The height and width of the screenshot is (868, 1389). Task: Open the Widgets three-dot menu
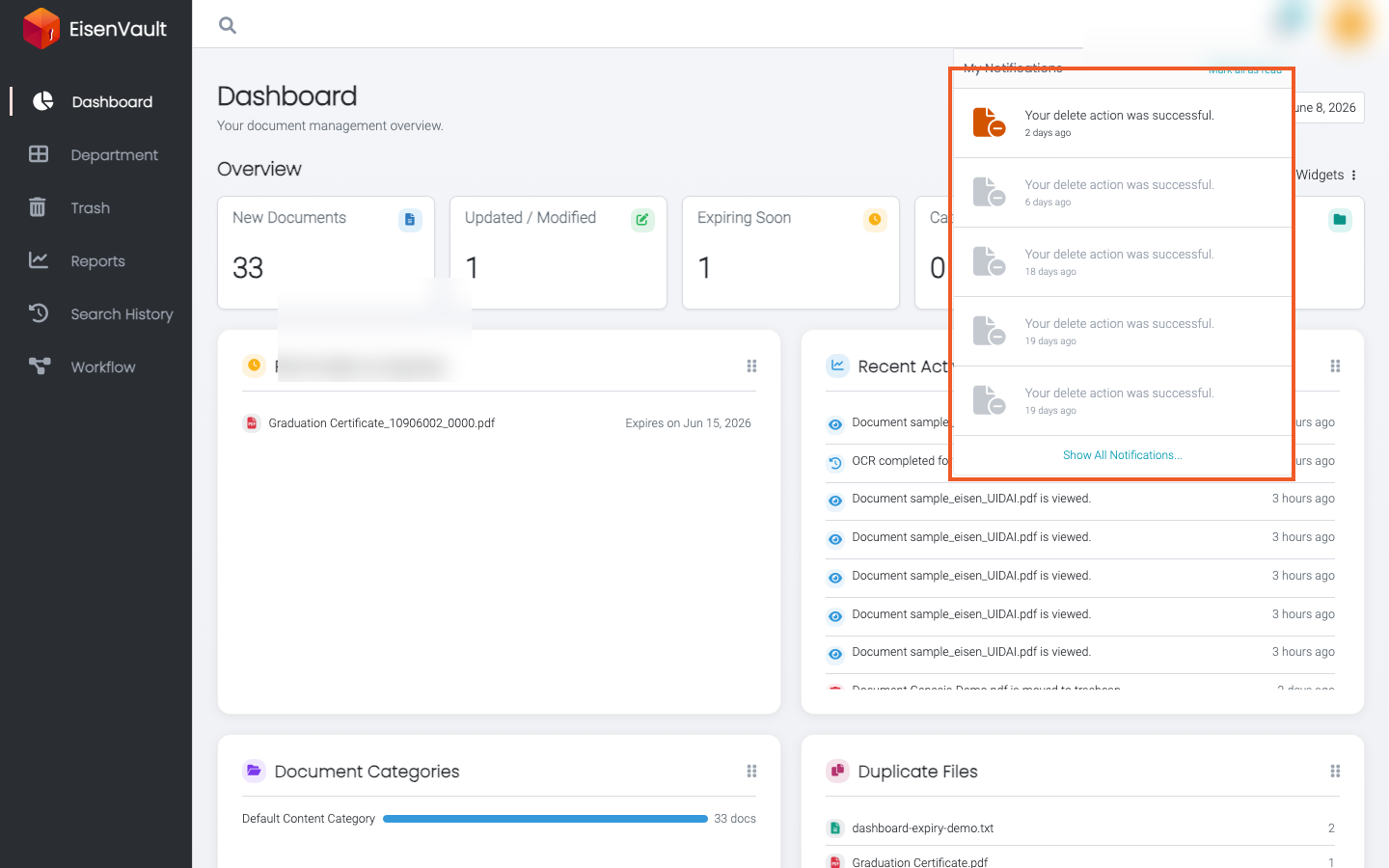(1354, 175)
